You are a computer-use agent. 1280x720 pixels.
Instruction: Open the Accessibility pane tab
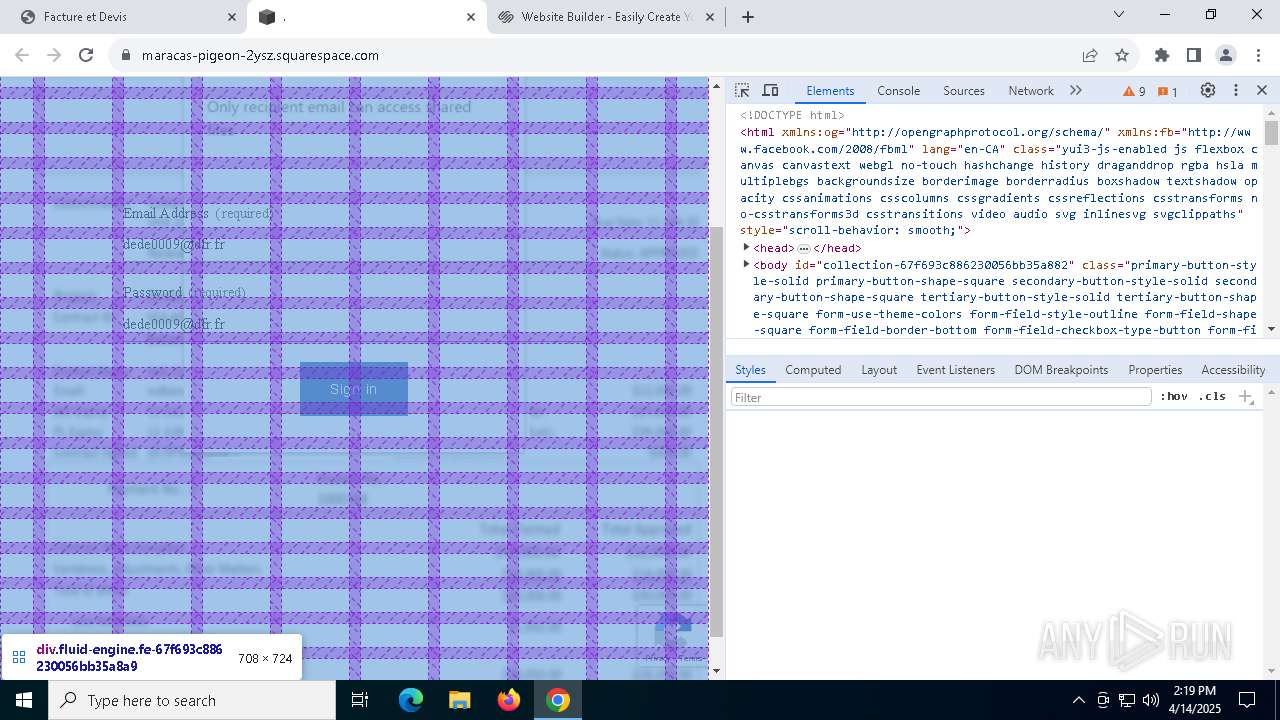click(x=1233, y=369)
